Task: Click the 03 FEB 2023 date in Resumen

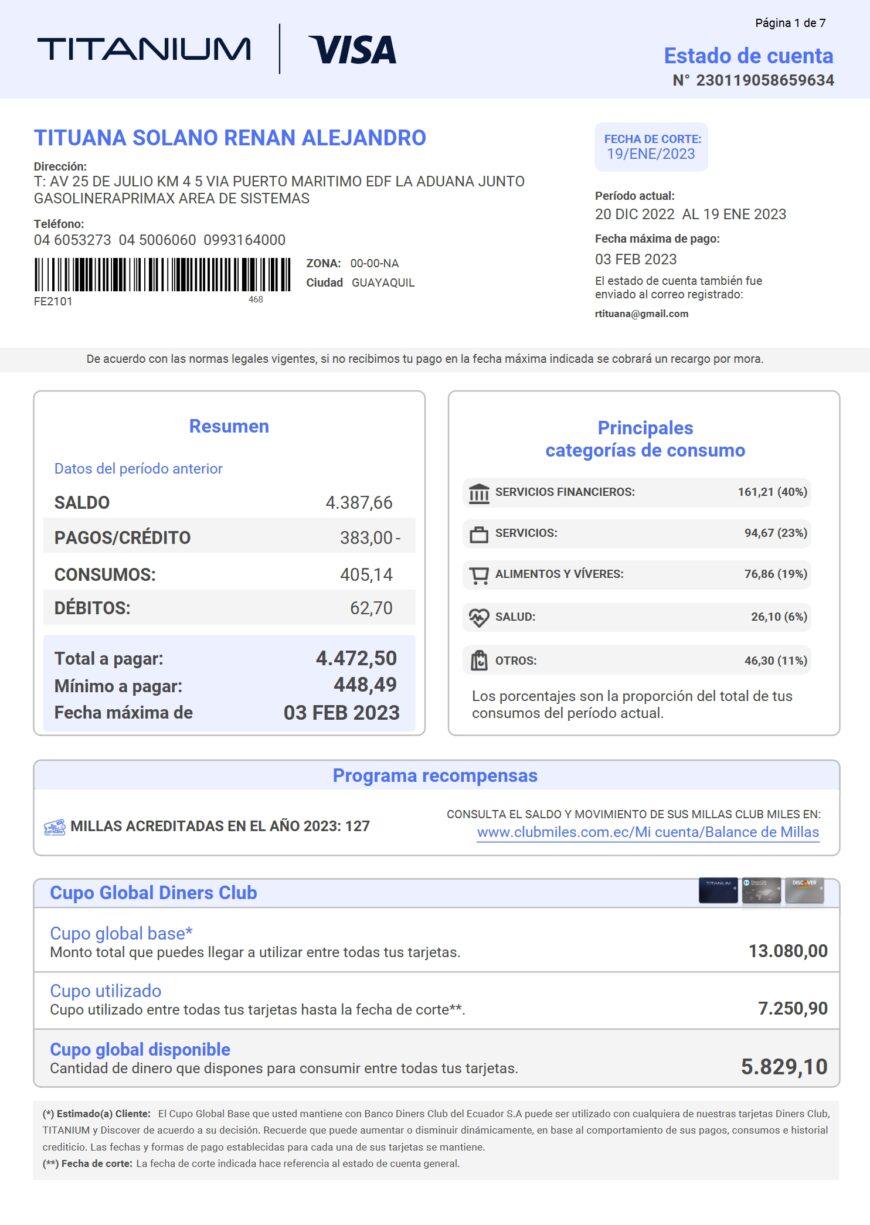Action: pyautogui.click(x=342, y=713)
